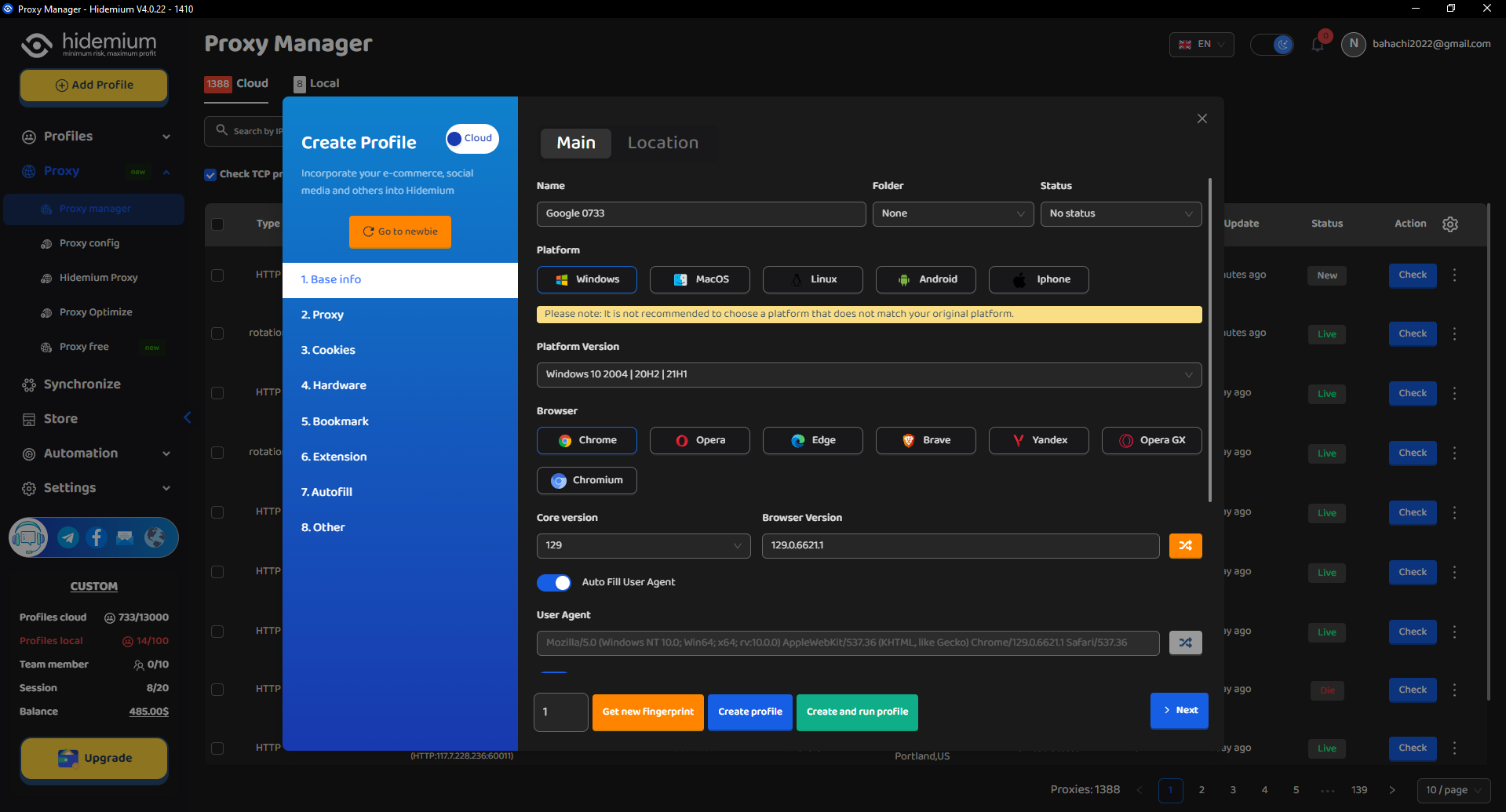Open the 10 / page size dropdown
This screenshot has width=1506, height=812.
tap(1453, 791)
